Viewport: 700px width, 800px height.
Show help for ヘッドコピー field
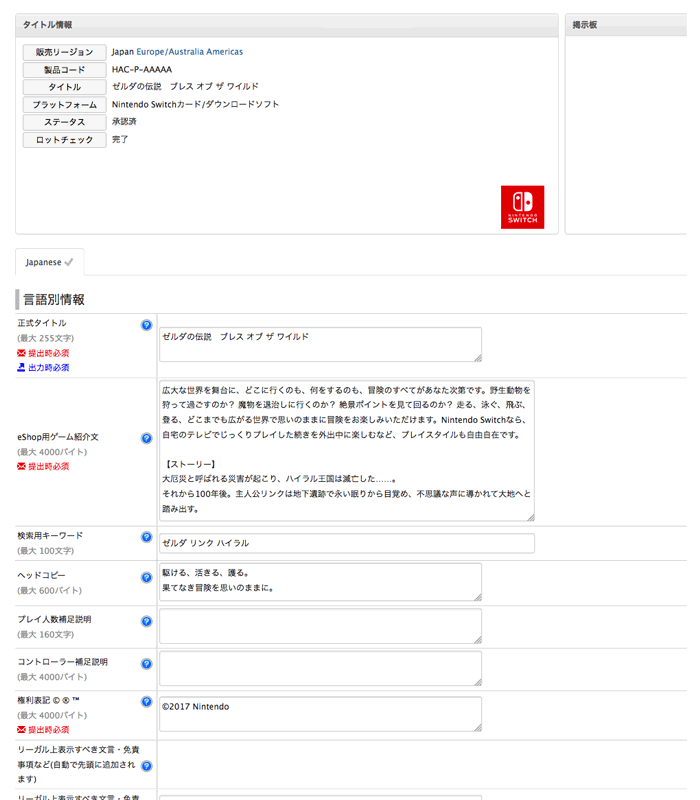(x=146, y=577)
